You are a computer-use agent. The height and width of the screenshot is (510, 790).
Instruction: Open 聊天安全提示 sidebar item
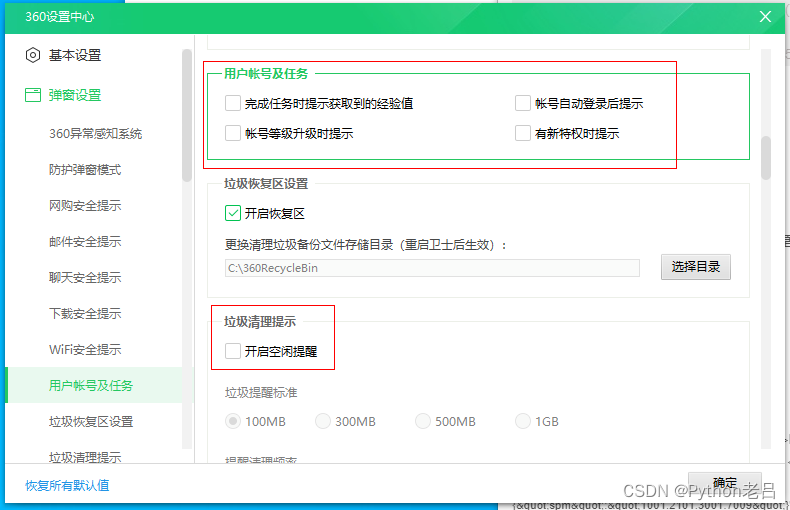85,277
